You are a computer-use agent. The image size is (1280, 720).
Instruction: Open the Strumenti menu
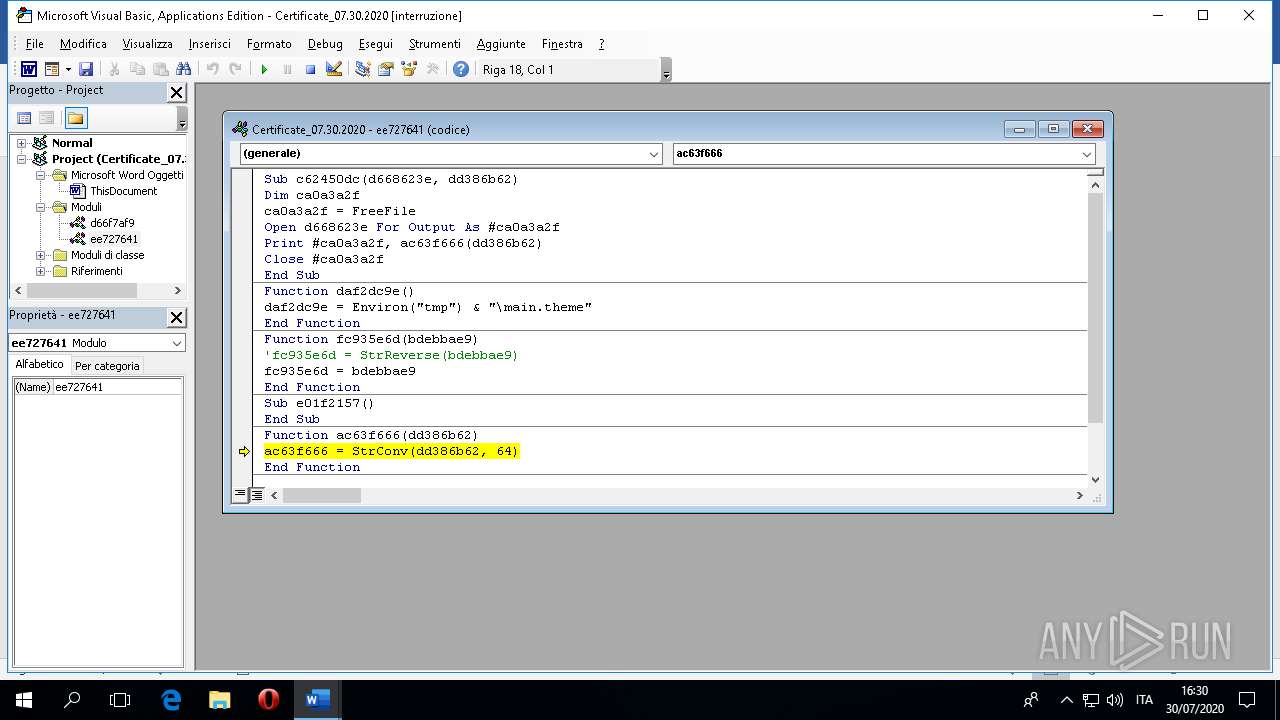click(435, 44)
